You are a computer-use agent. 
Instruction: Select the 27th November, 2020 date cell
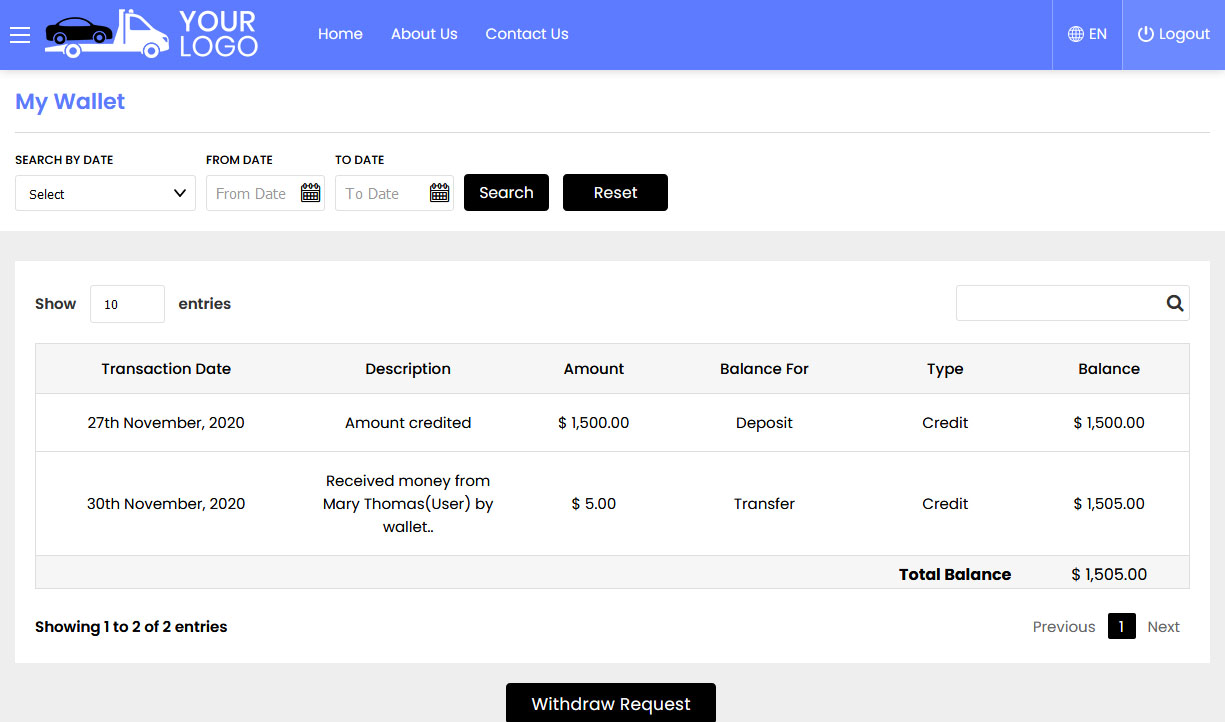click(166, 423)
